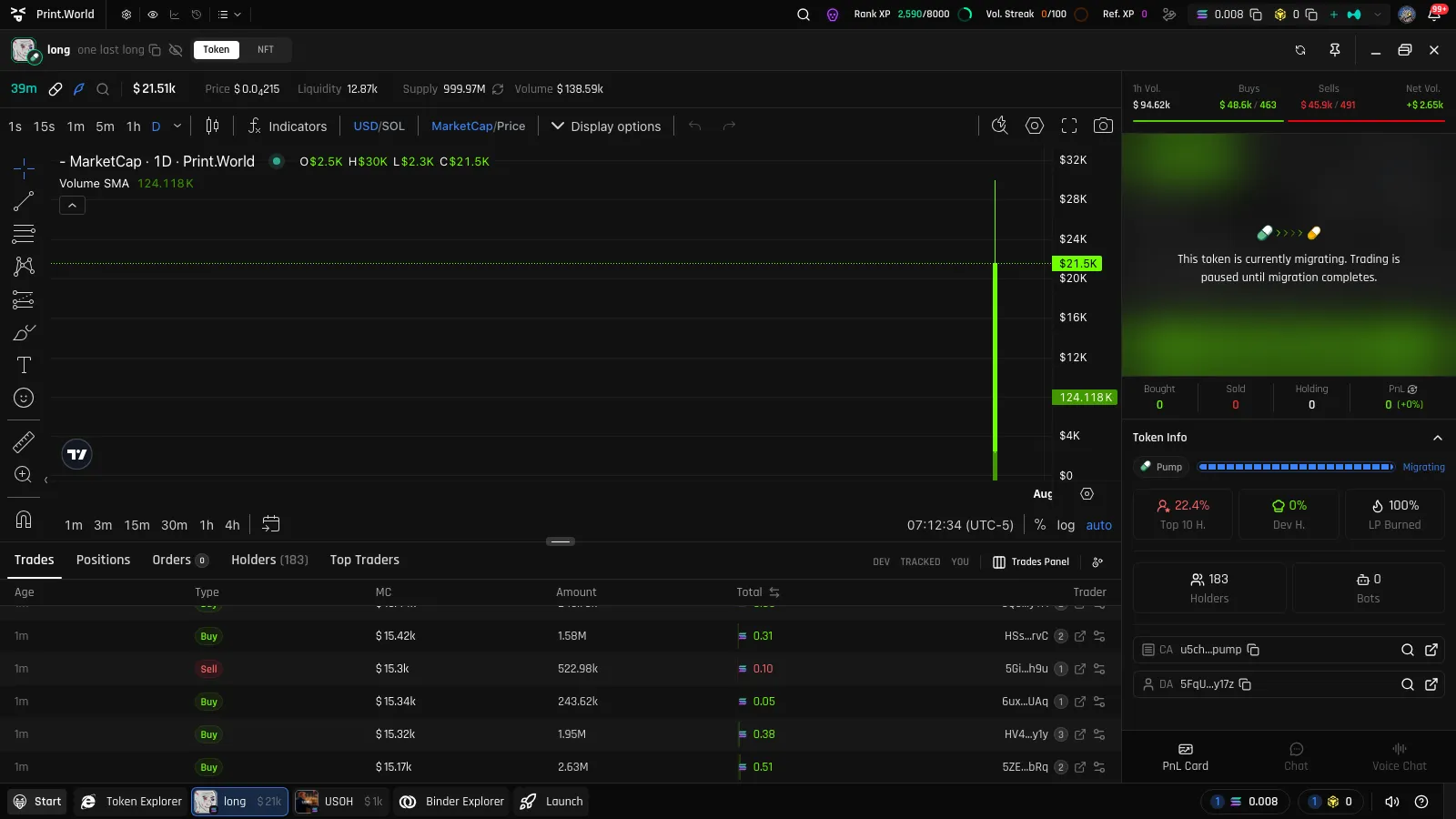Select the 5m chart interval in top toolbar
Image resolution: width=1456 pixels, height=819 pixels.
point(106,126)
